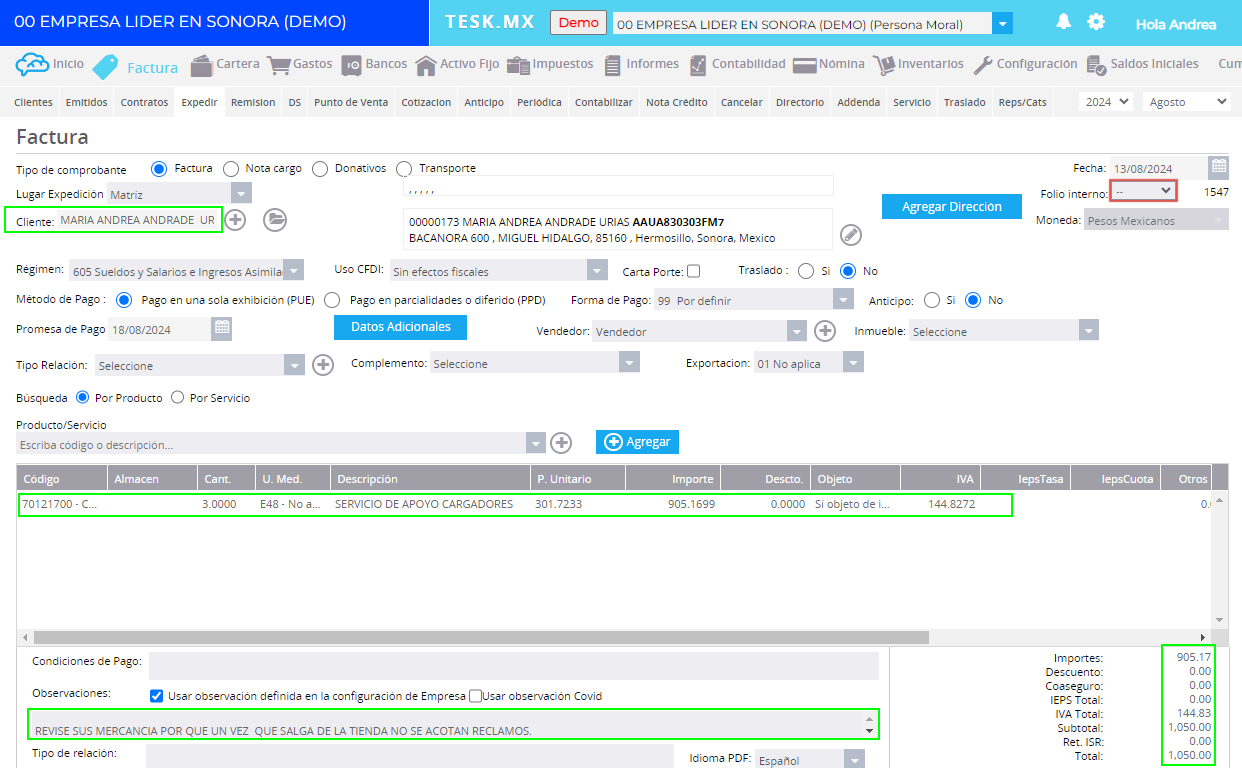Viewport: 1242px width, 768px height.
Task: Switch to Nota Credito tab
Action: [677, 102]
